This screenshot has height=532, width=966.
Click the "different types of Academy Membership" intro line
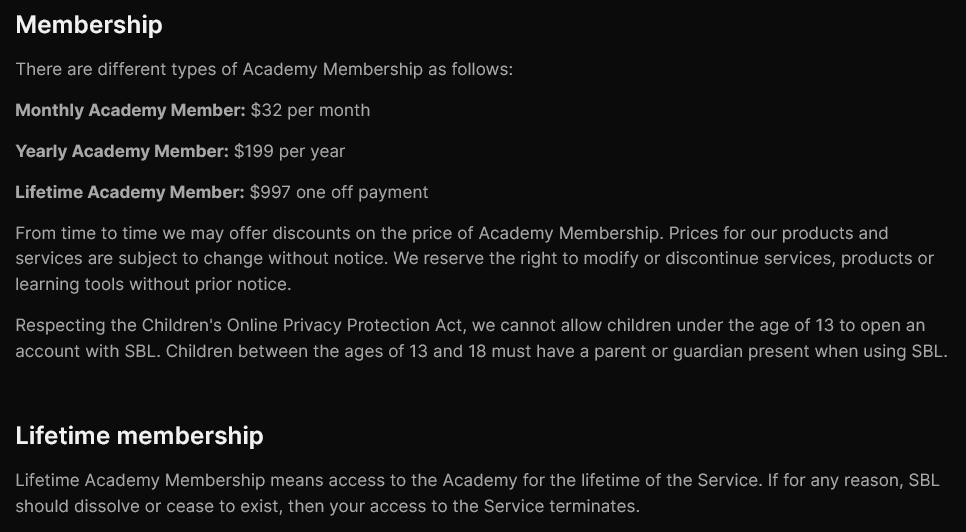(264, 70)
